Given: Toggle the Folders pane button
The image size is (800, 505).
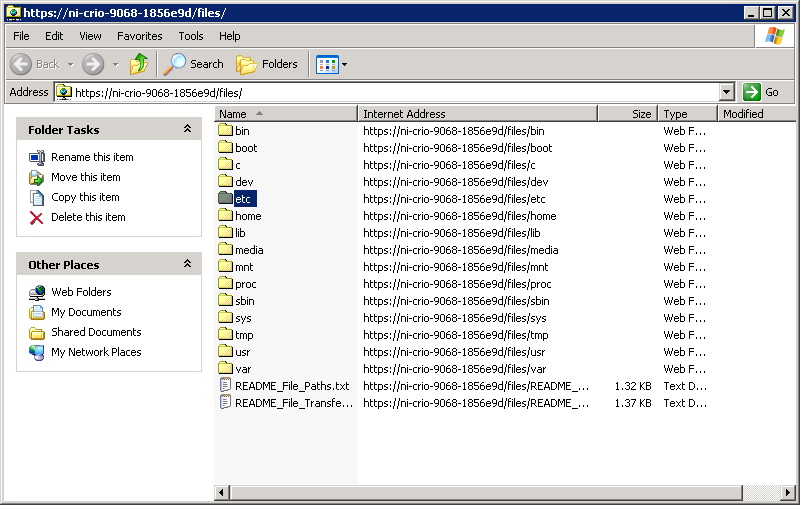Looking at the screenshot, I should (267, 64).
